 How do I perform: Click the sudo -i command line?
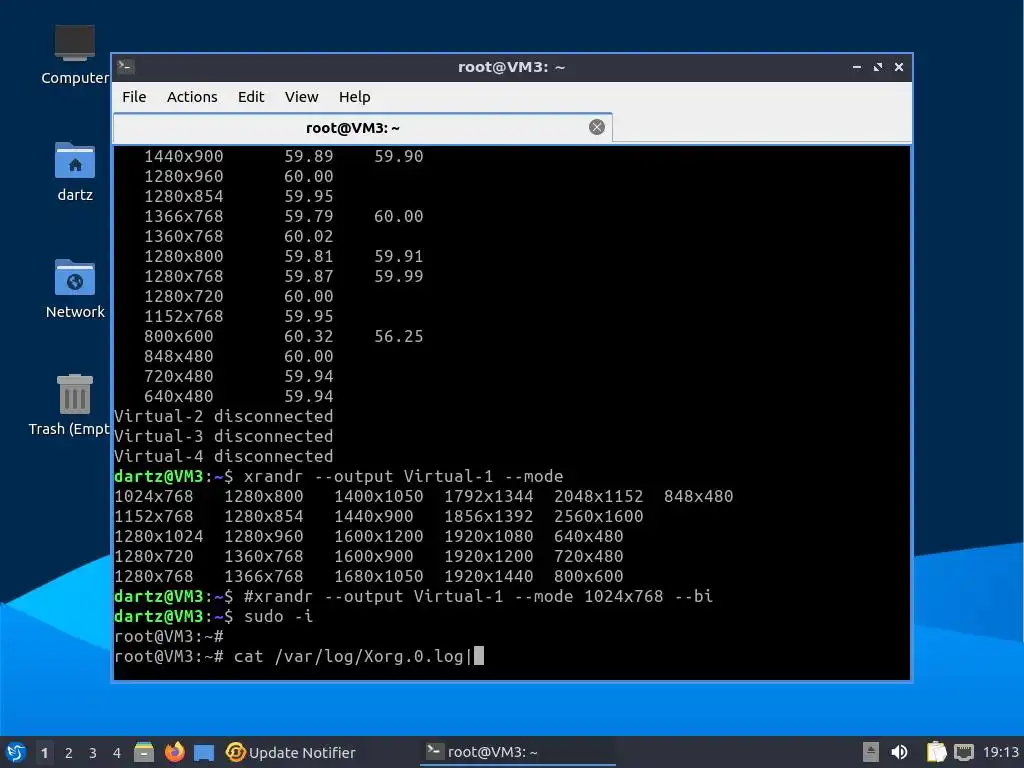point(214,616)
